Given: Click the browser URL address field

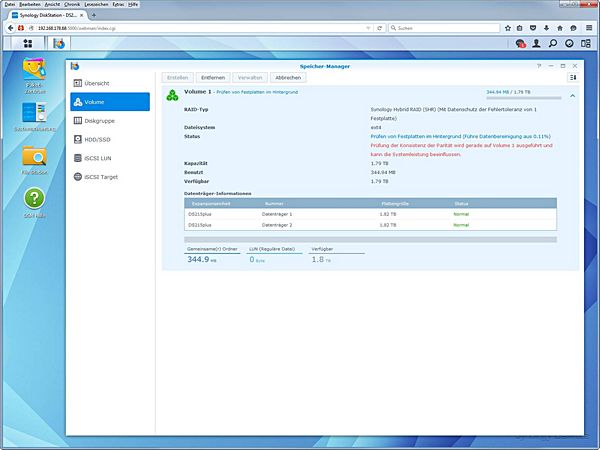Looking at the screenshot, I should pos(201,28).
